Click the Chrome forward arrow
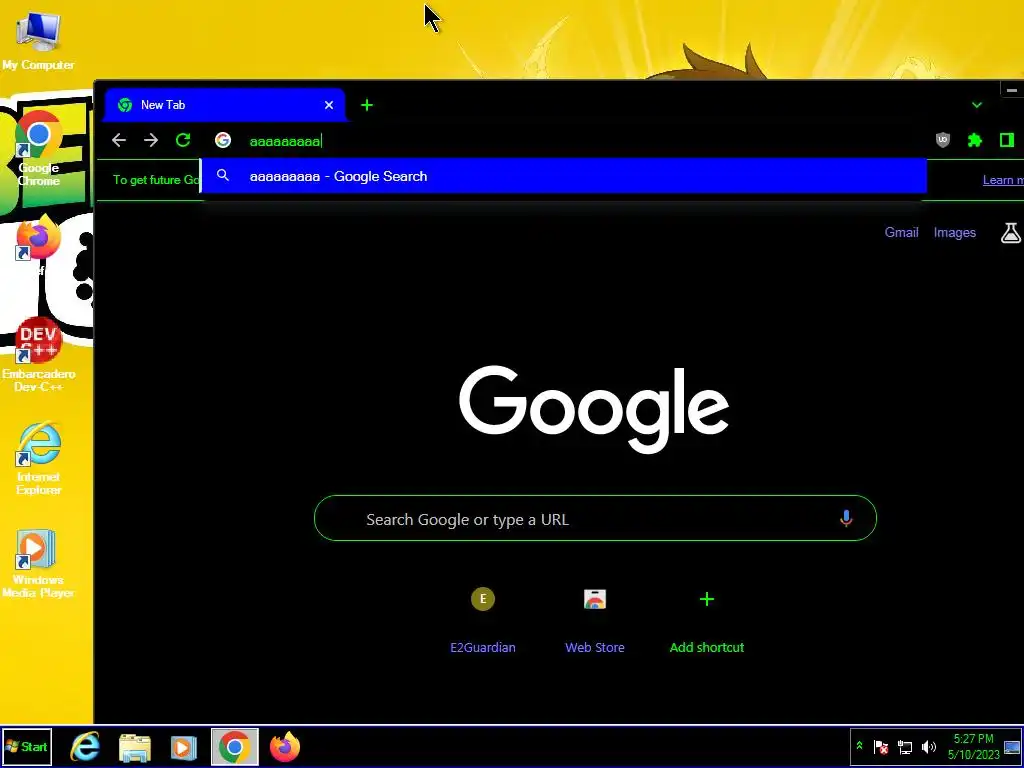 pyautogui.click(x=151, y=140)
